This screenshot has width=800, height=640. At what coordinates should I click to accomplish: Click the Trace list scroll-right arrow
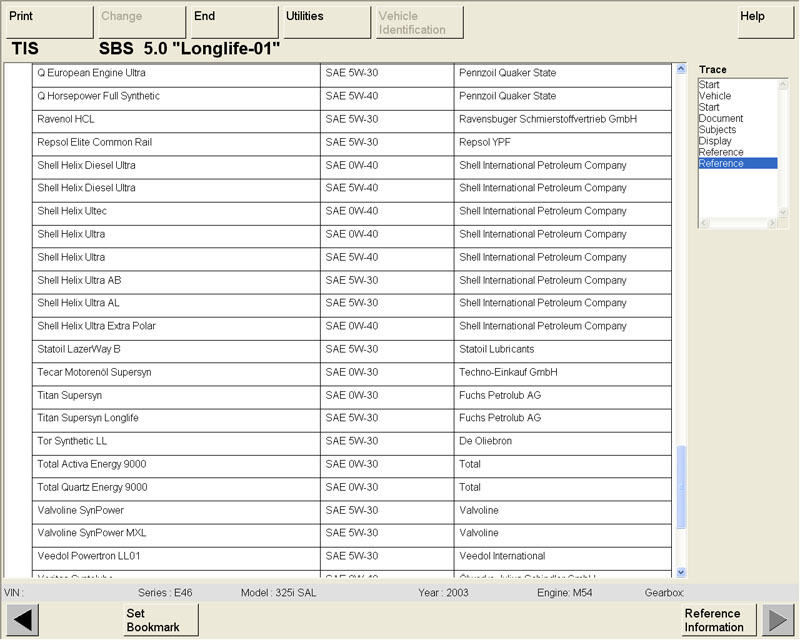tap(772, 223)
